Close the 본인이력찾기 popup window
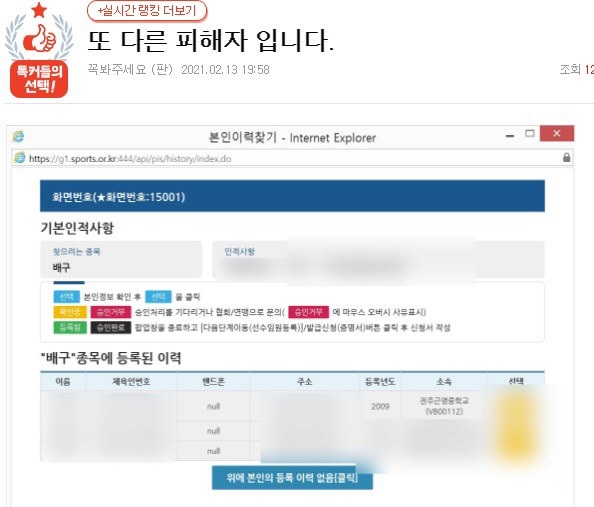Image resolution: width=594 pixels, height=507 pixels. click(x=556, y=133)
